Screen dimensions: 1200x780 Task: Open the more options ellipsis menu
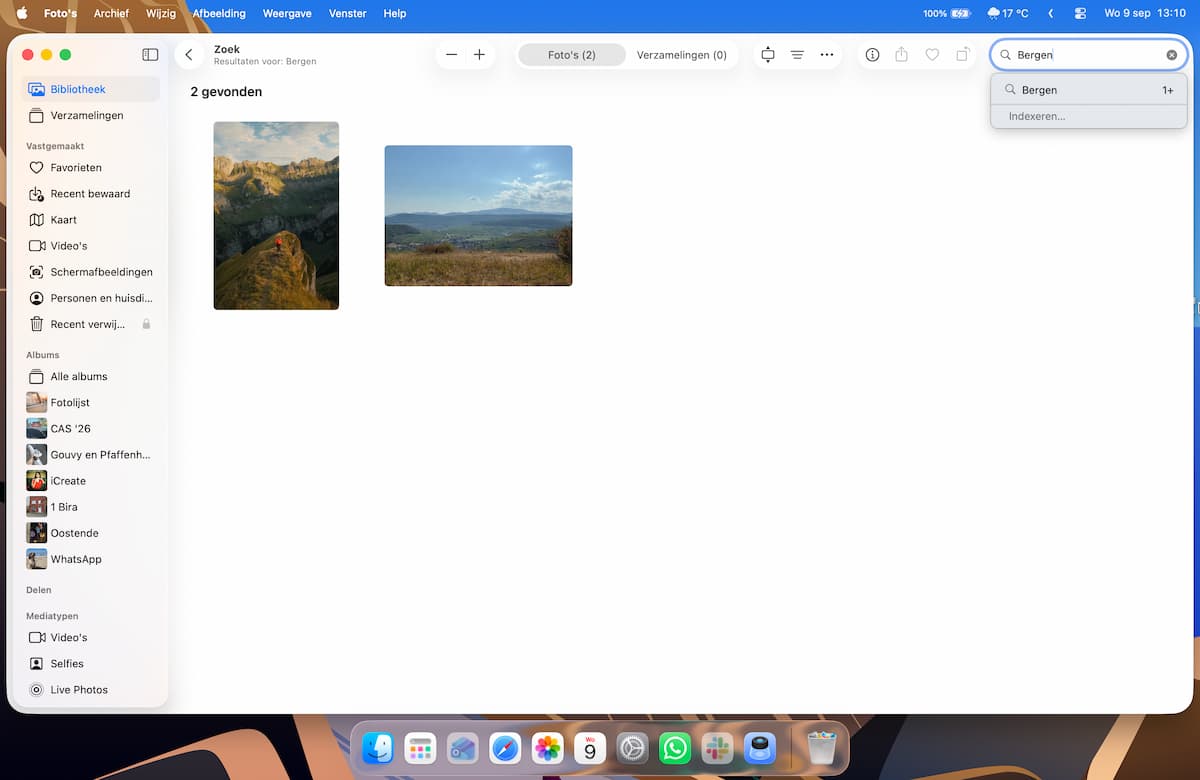coord(827,55)
